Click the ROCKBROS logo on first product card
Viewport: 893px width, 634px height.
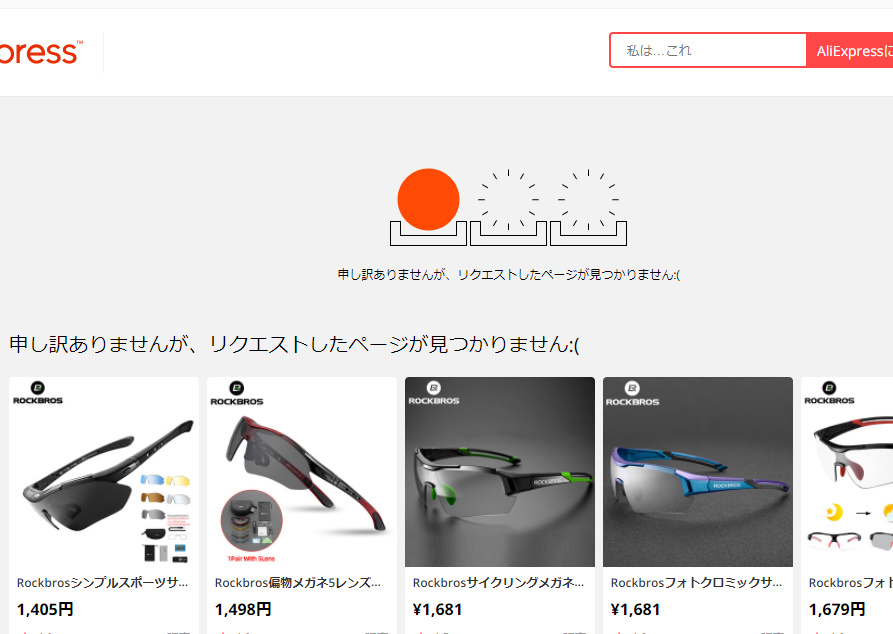38,393
